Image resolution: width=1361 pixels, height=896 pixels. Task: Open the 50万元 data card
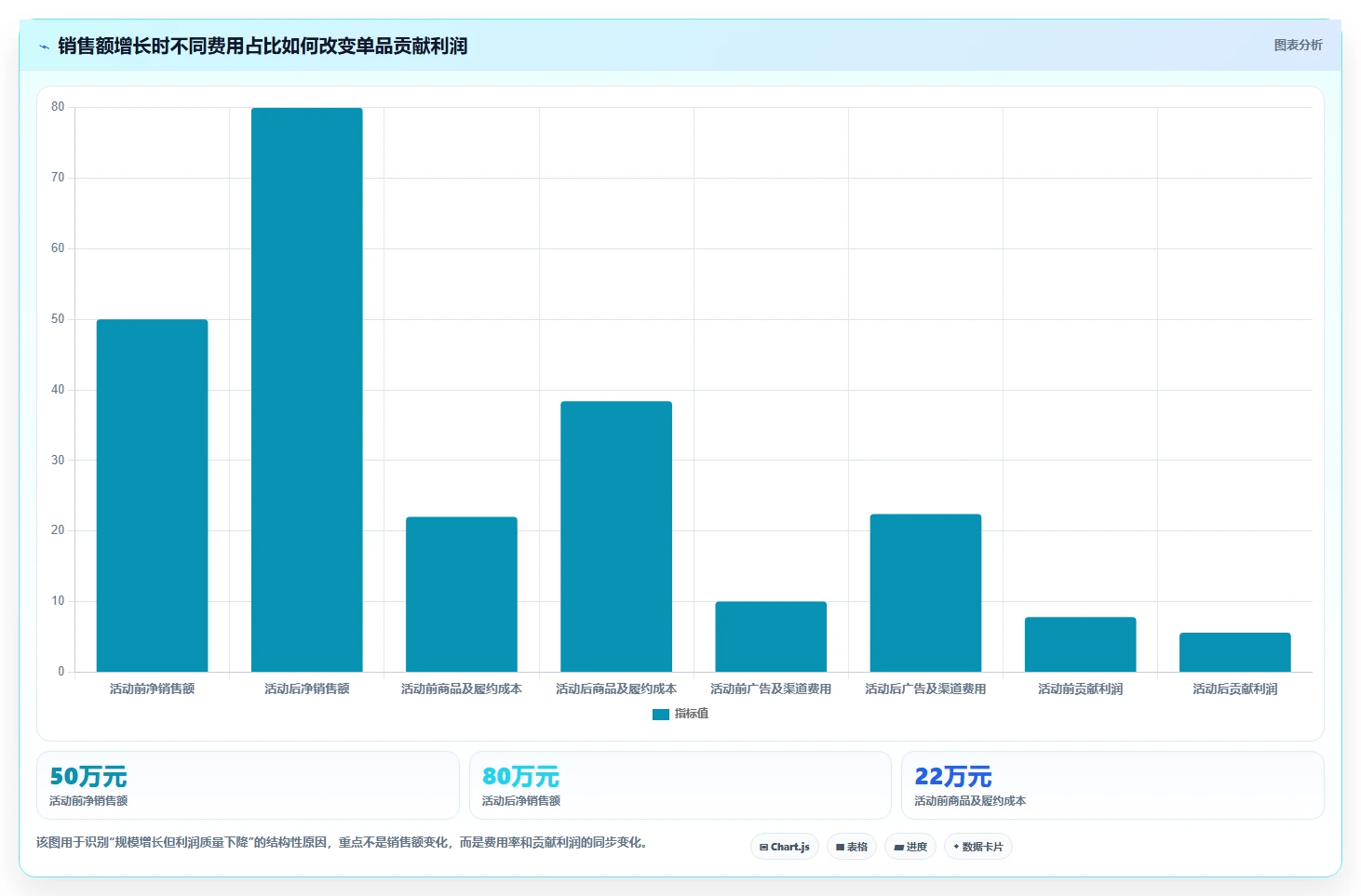pos(248,785)
